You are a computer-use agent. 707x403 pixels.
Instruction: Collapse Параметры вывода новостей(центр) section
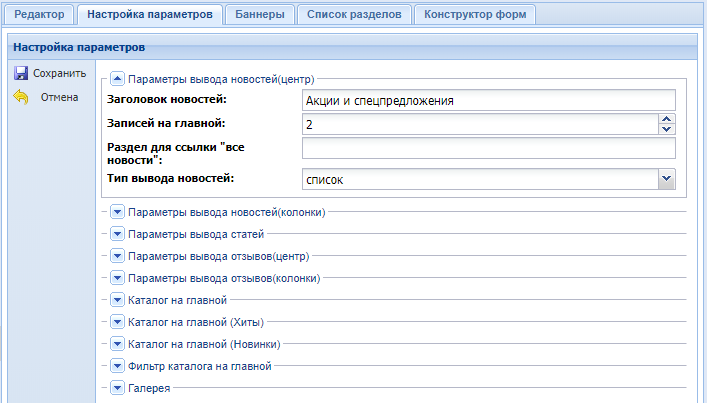(x=117, y=79)
